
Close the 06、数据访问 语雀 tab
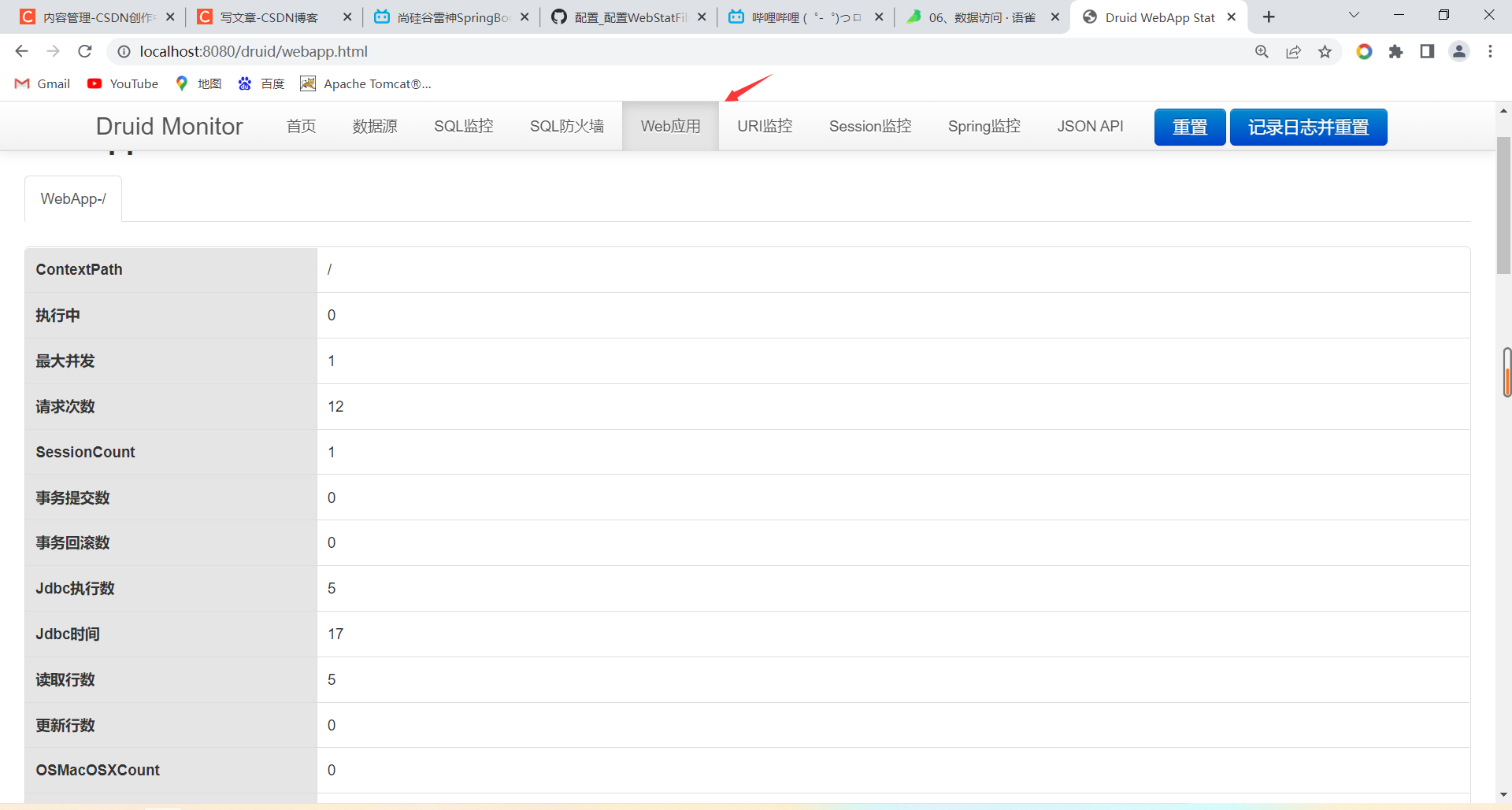click(x=1055, y=17)
